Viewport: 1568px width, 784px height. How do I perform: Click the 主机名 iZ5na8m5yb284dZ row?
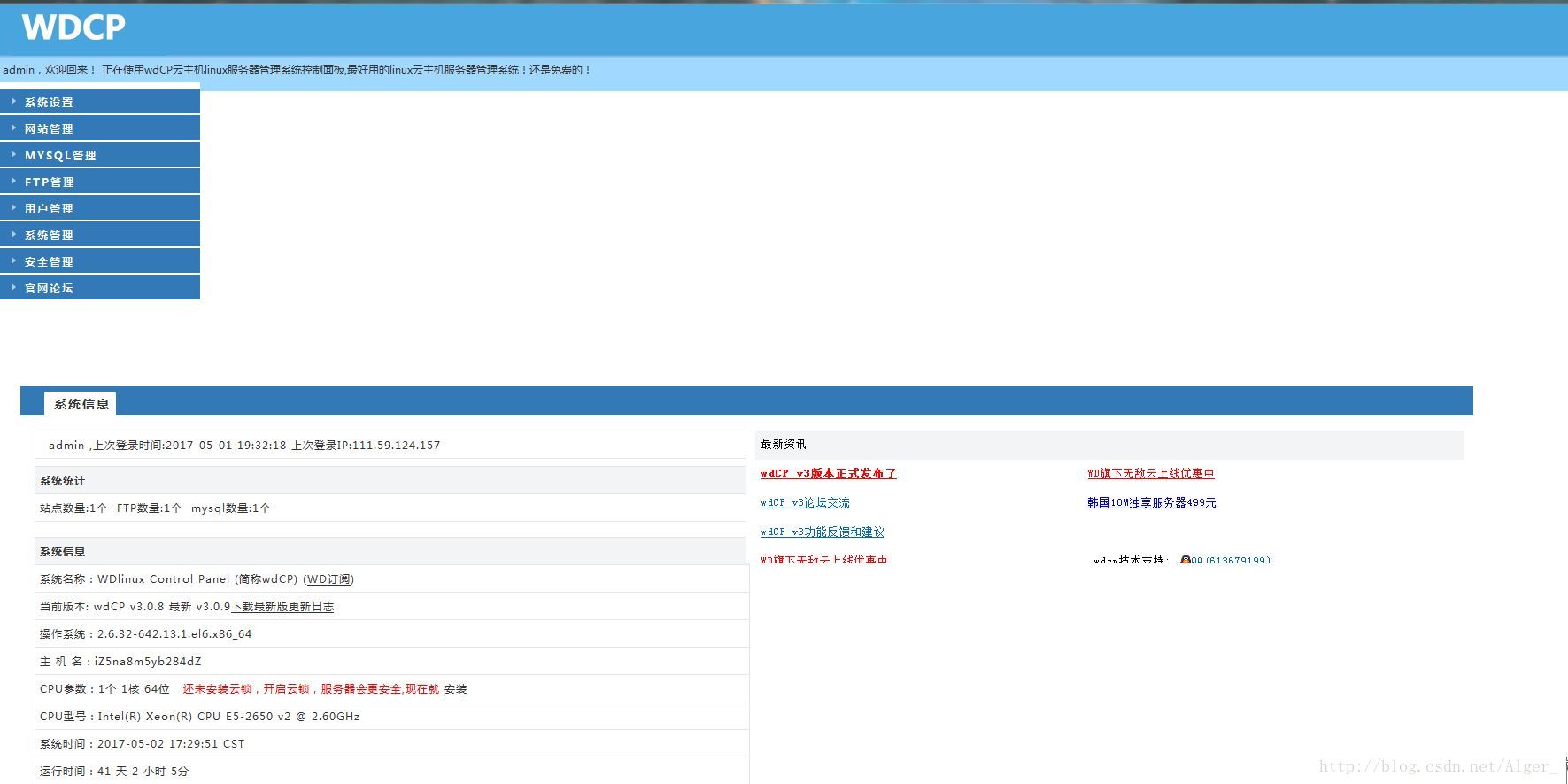click(391, 662)
